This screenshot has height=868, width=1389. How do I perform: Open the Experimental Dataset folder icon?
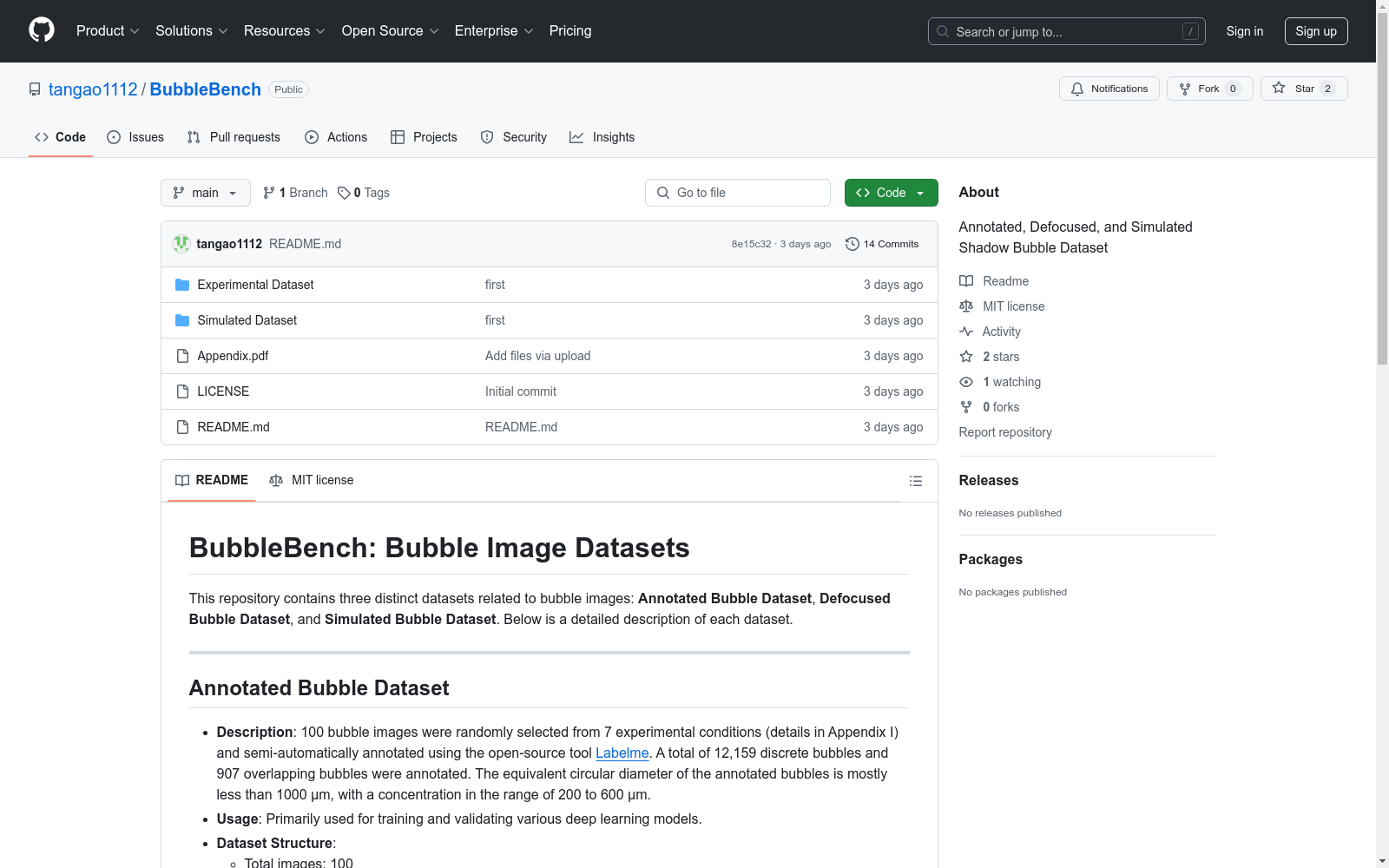point(182,285)
